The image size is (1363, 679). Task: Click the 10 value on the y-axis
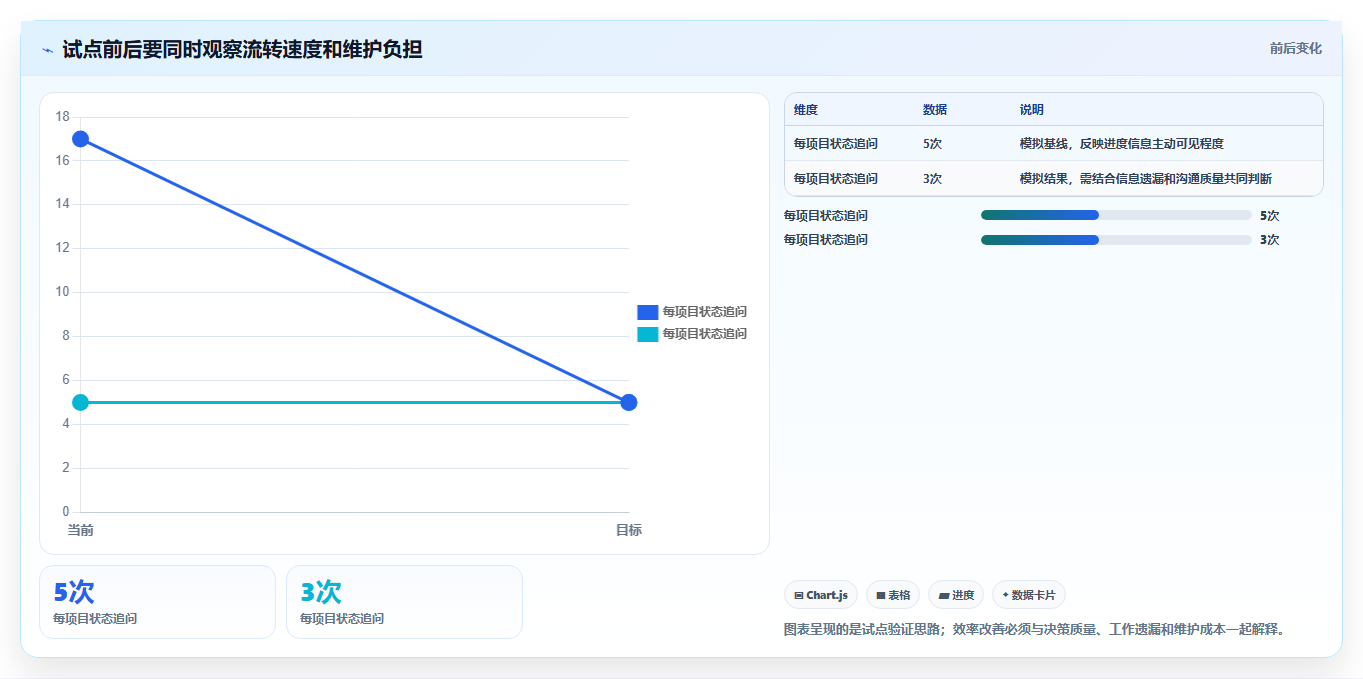pos(63,292)
